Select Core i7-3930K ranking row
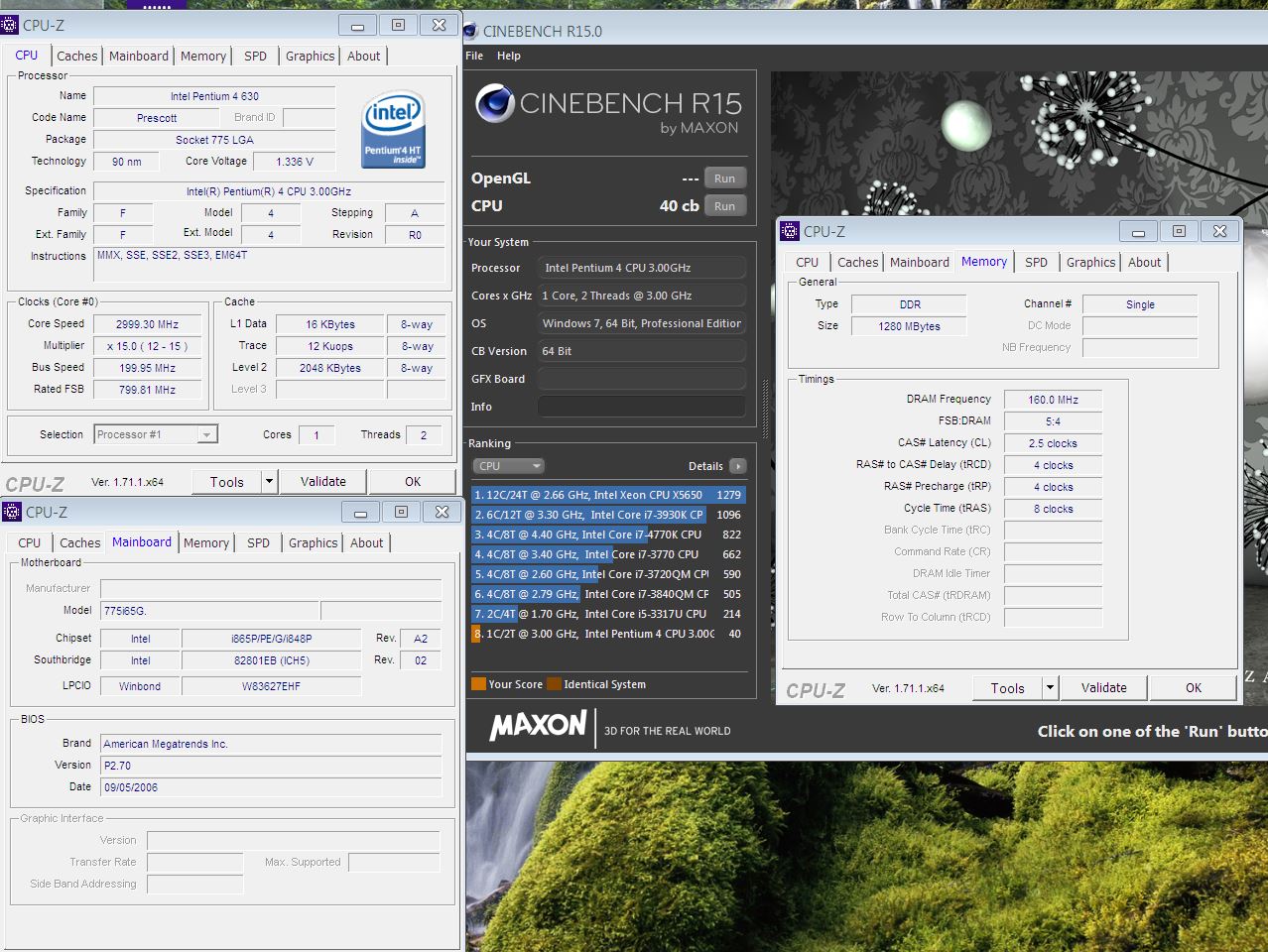Screen dimensions: 1268x952 [608, 515]
